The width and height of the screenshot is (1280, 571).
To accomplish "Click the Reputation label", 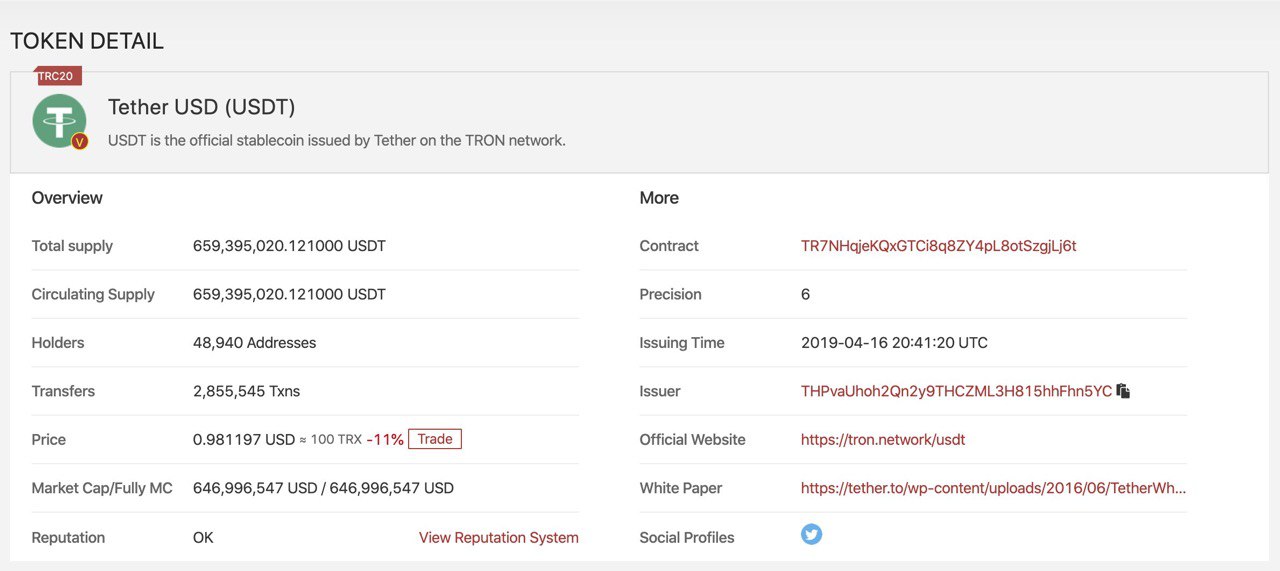I will (x=68, y=537).
